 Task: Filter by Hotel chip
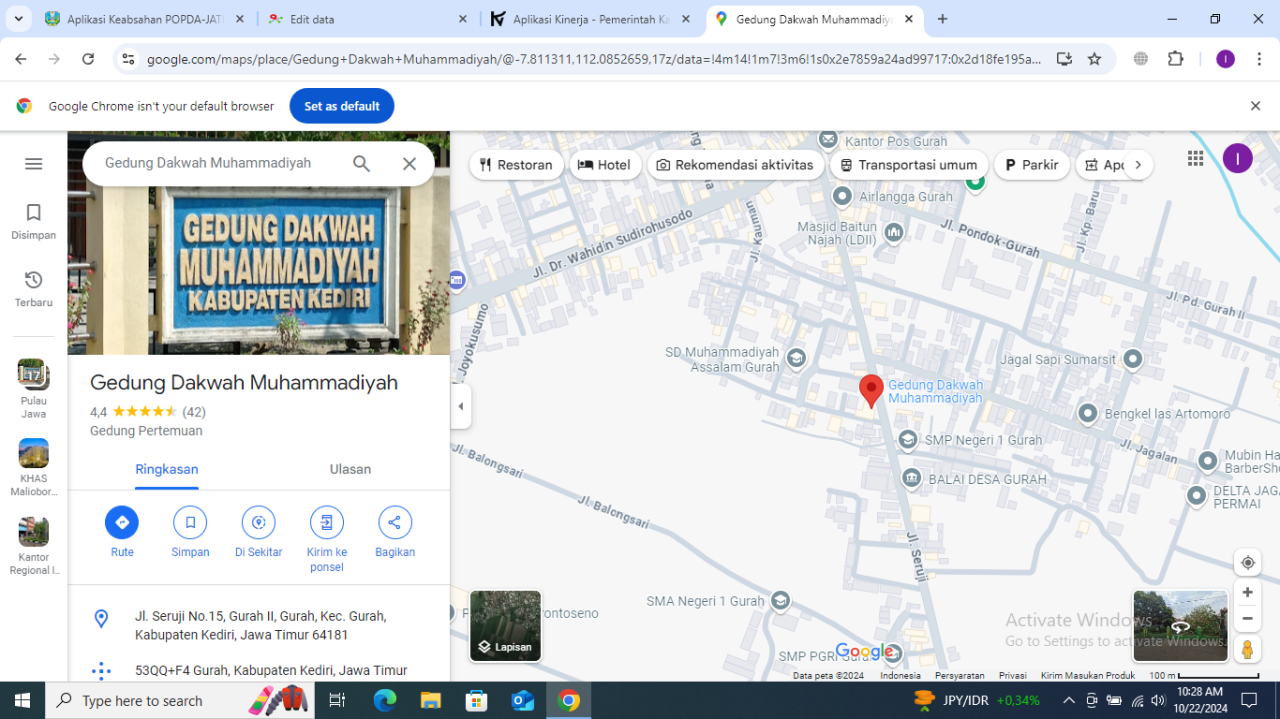tap(605, 165)
